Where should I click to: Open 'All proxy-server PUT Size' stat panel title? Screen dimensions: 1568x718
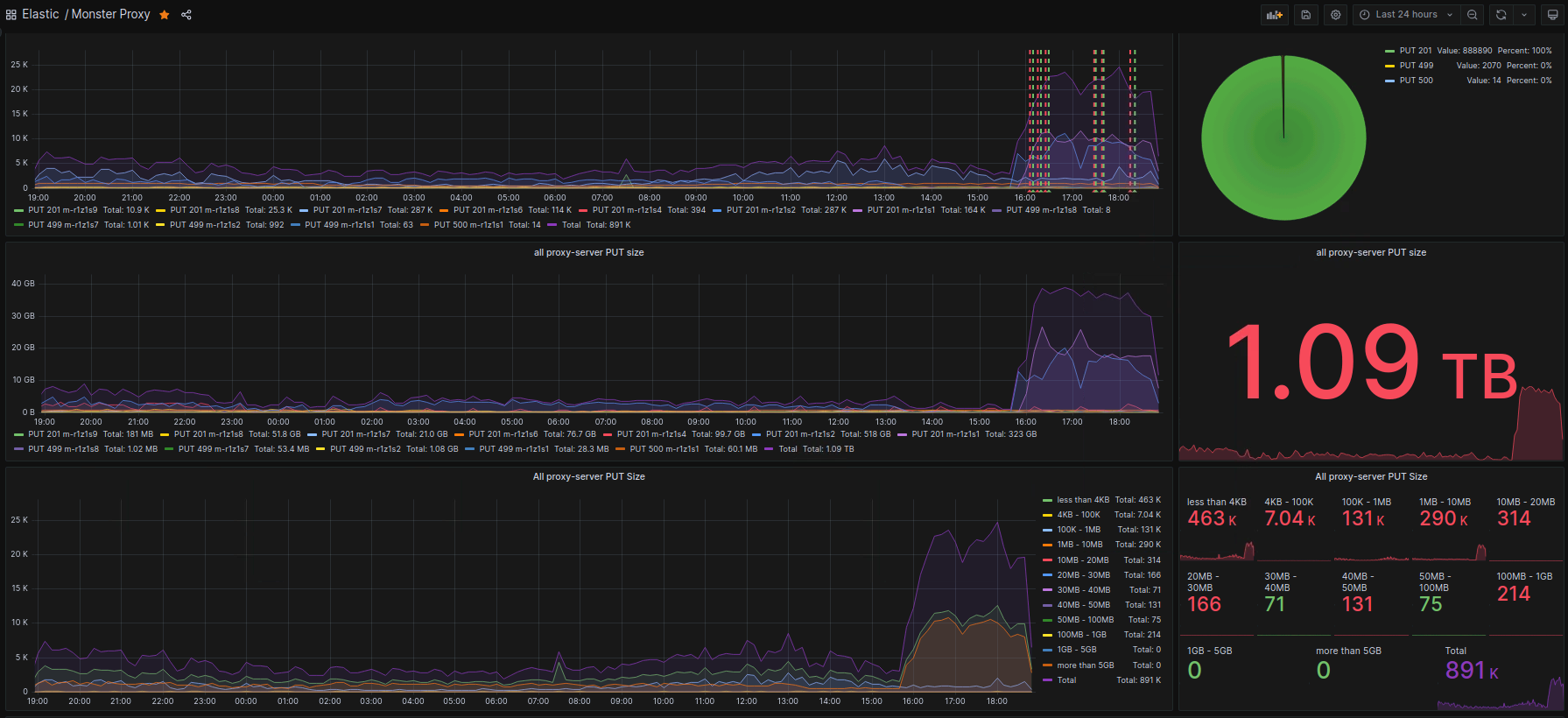pos(1371,476)
